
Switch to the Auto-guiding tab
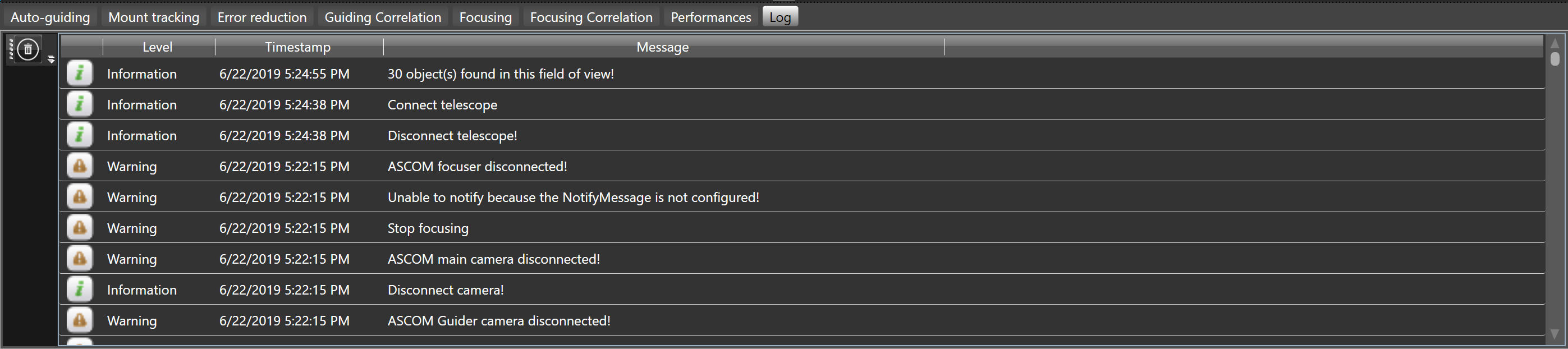50,17
